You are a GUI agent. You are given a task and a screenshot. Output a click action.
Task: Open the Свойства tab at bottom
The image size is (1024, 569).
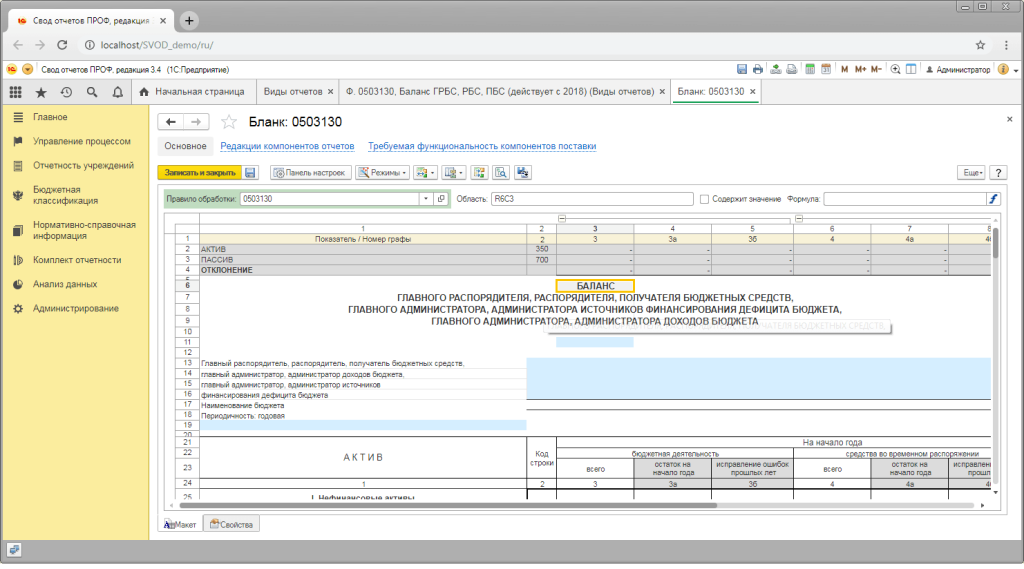(x=231, y=524)
